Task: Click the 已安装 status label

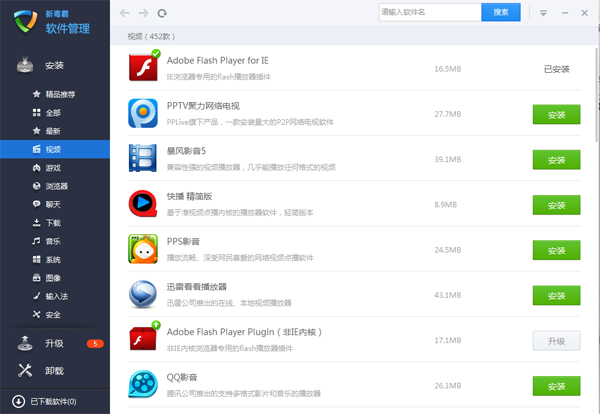Action: pos(557,69)
